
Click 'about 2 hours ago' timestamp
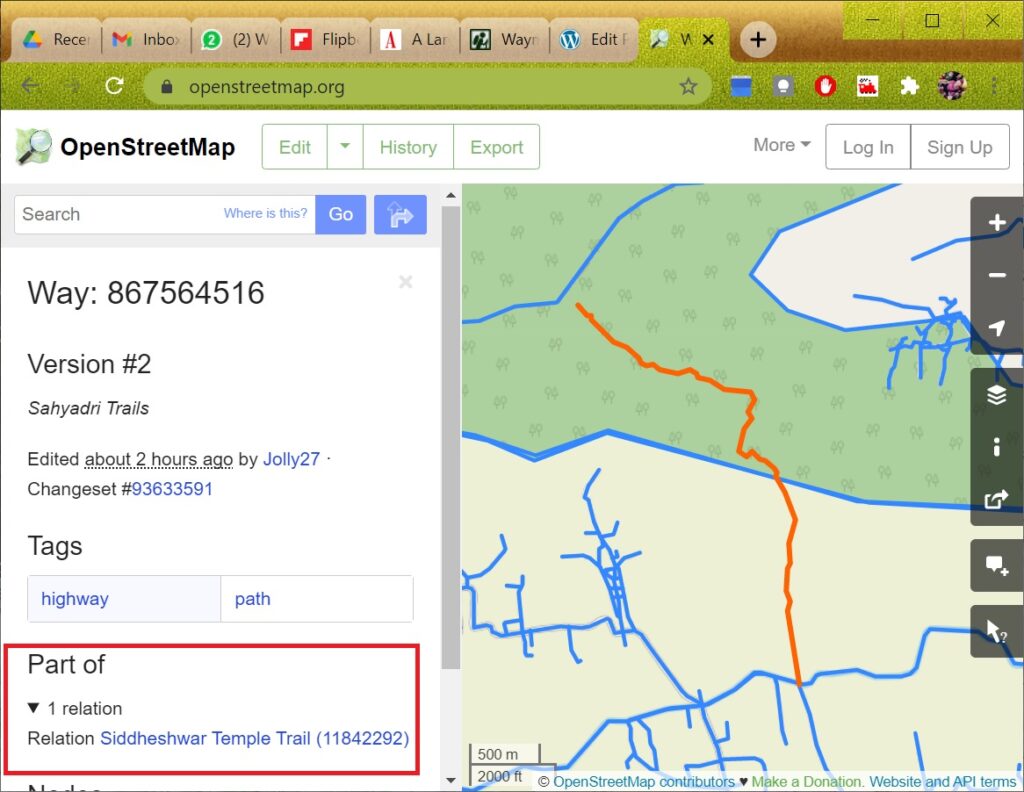click(159, 459)
